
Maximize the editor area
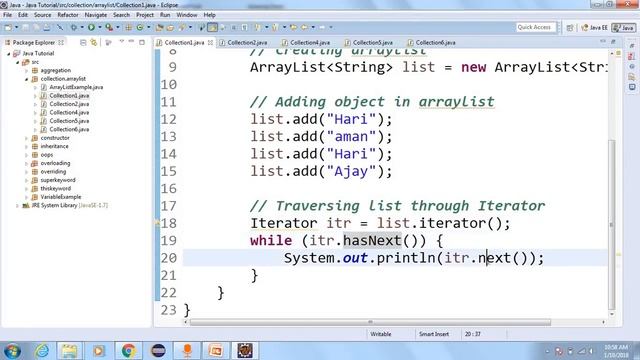click(613, 42)
